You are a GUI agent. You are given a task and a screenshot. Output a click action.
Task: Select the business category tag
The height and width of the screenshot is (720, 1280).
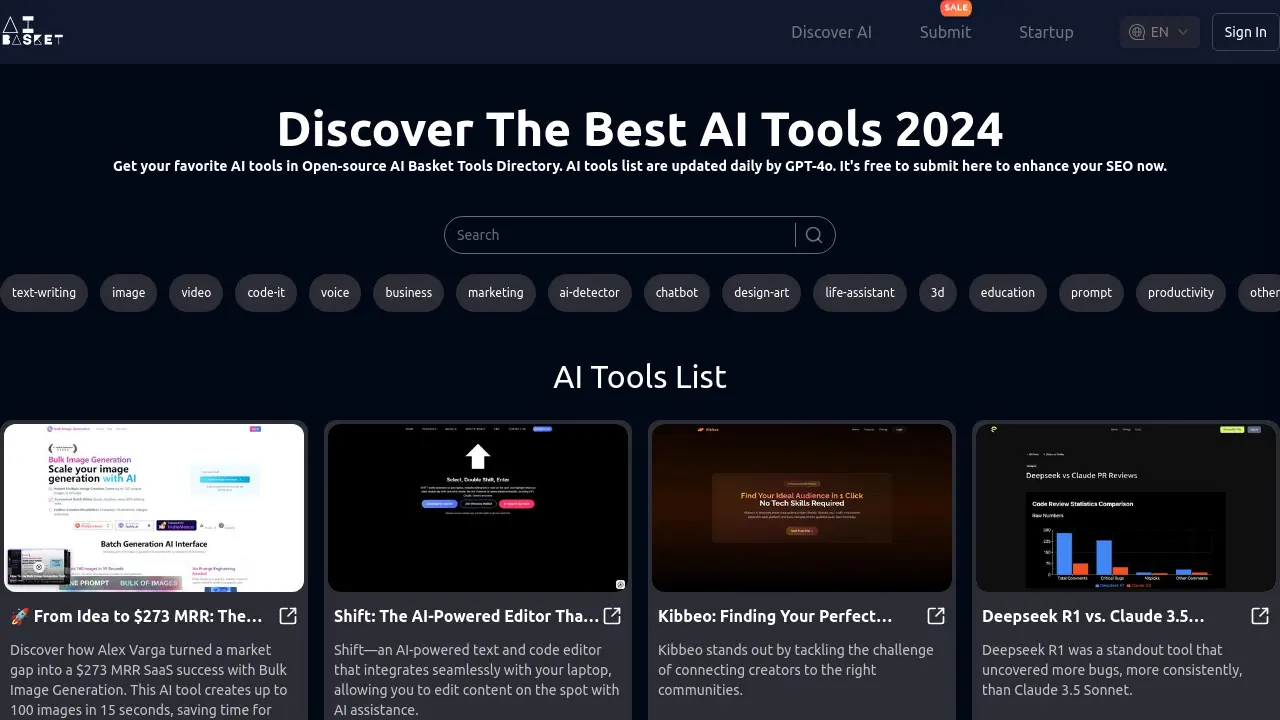coord(408,293)
